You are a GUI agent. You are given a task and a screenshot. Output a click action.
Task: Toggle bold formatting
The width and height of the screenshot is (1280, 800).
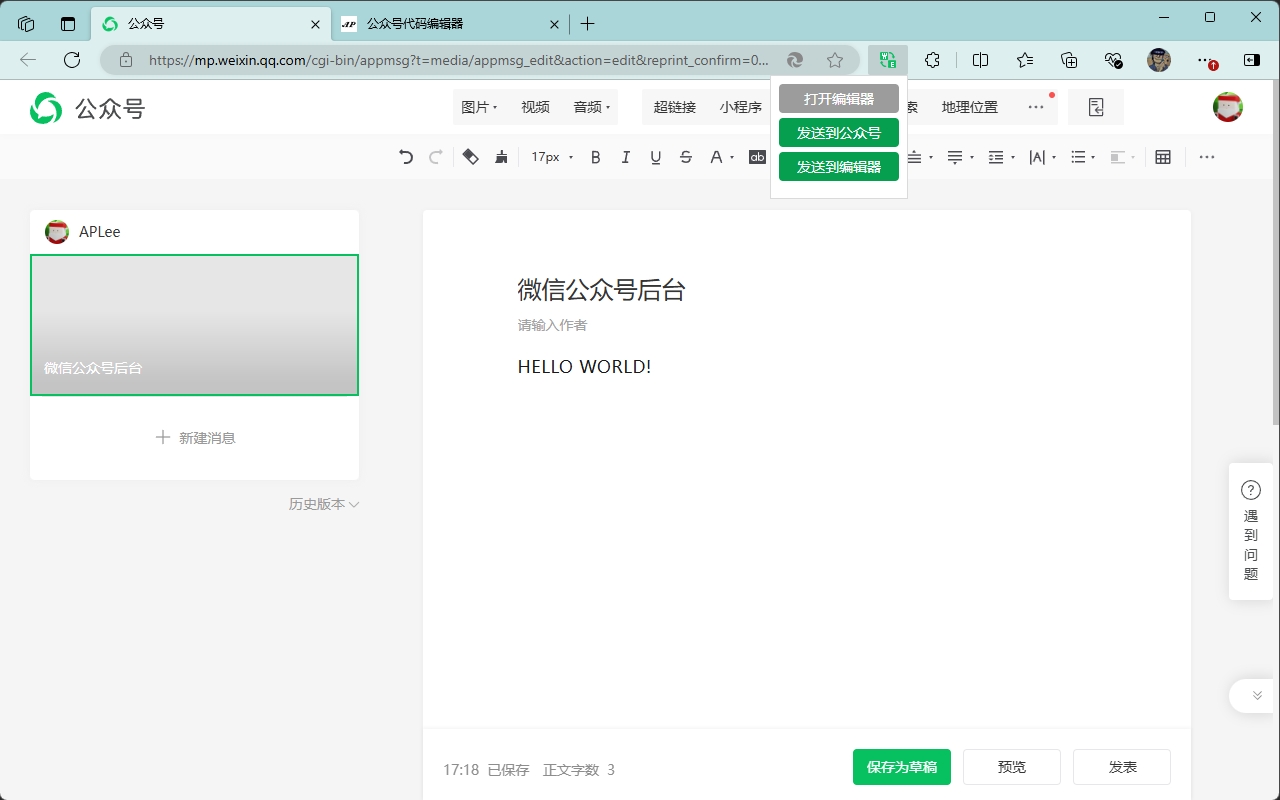point(596,157)
